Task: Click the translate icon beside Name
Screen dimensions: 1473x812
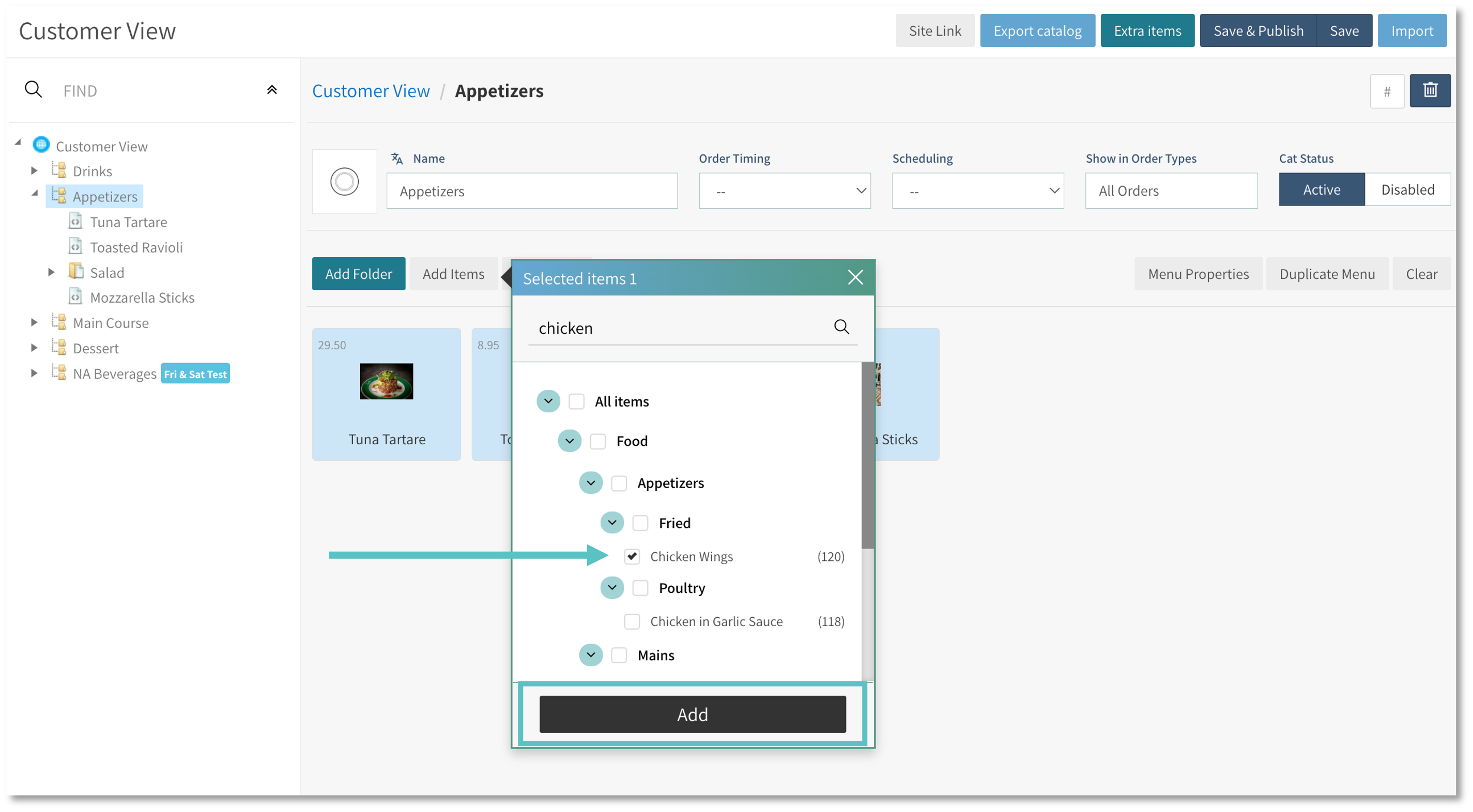Action: point(397,158)
